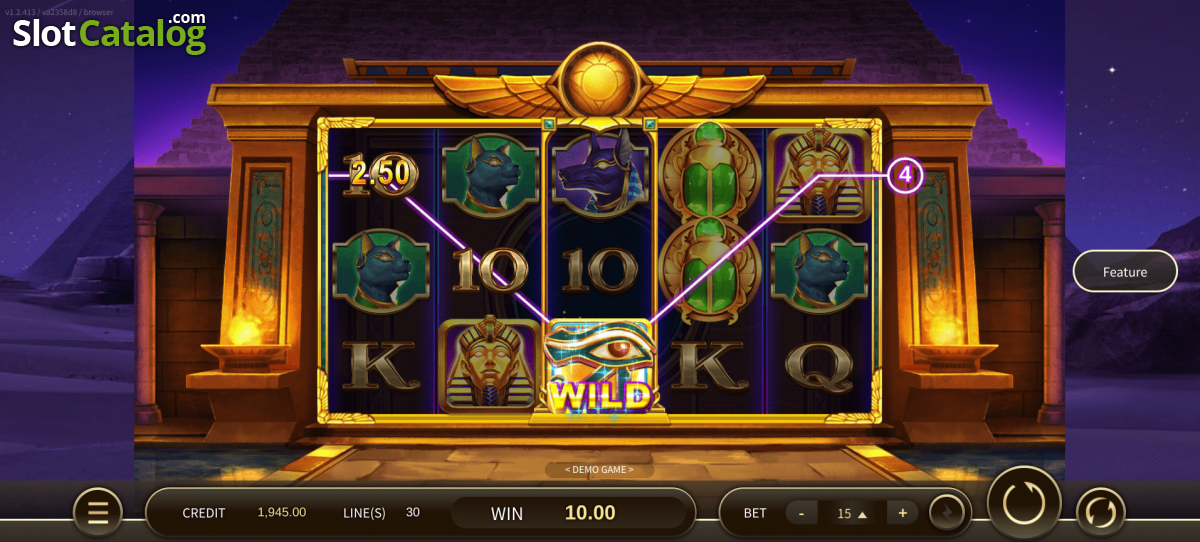Click the payline 4 marker
The image size is (1200, 542).
tap(905, 176)
